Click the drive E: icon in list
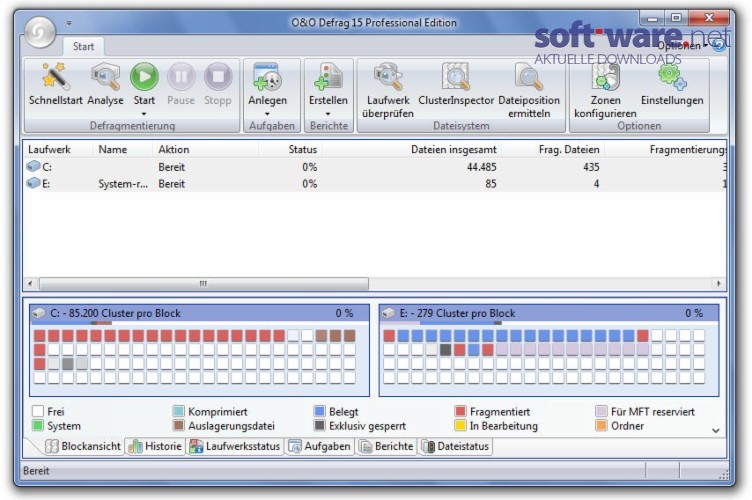This screenshot has width=752, height=500. [33, 183]
